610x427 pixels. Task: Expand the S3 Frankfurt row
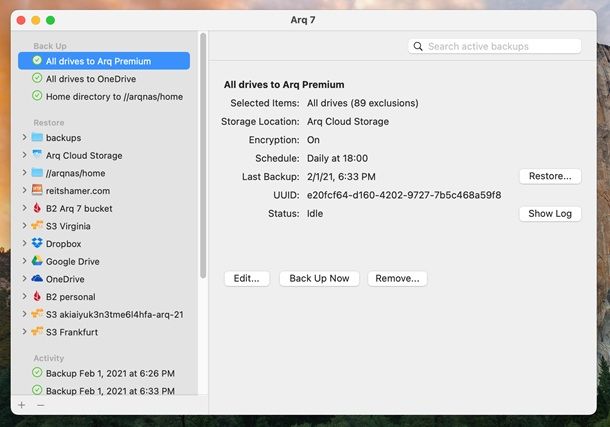(24, 332)
